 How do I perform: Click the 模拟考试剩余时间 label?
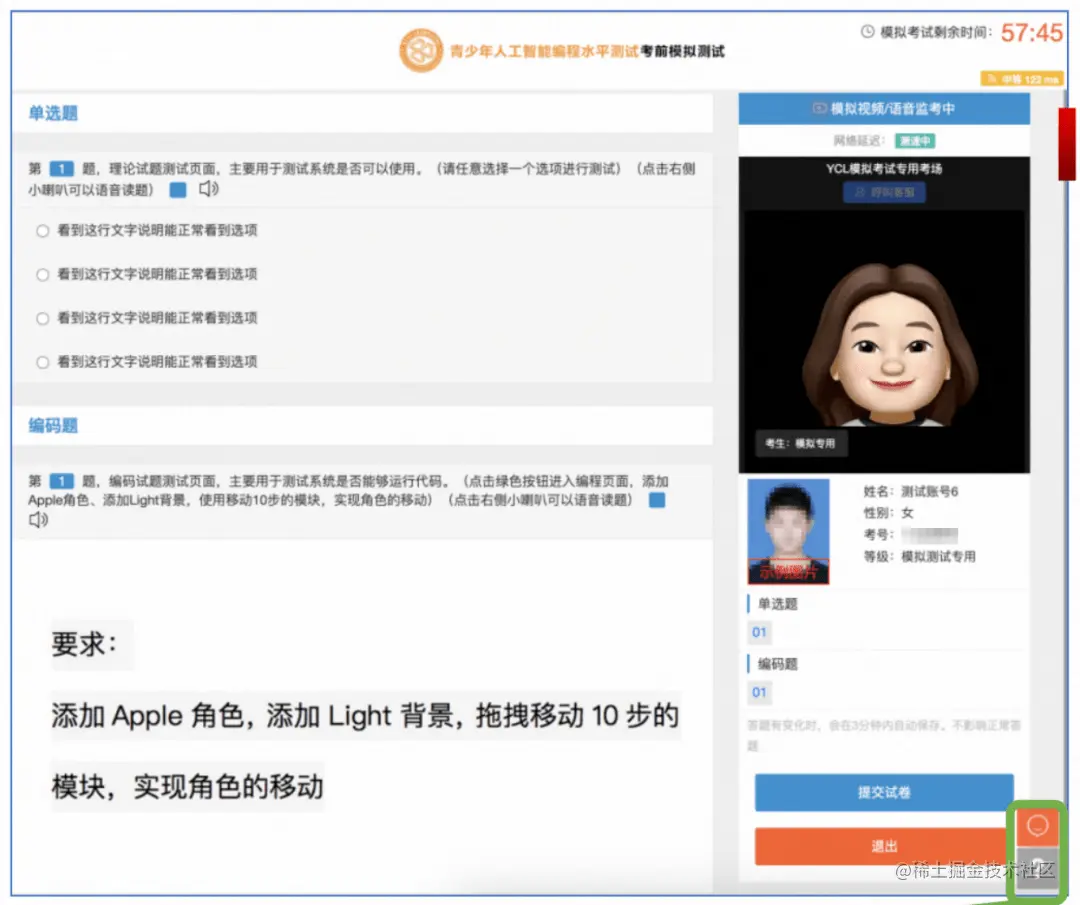[937, 32]
